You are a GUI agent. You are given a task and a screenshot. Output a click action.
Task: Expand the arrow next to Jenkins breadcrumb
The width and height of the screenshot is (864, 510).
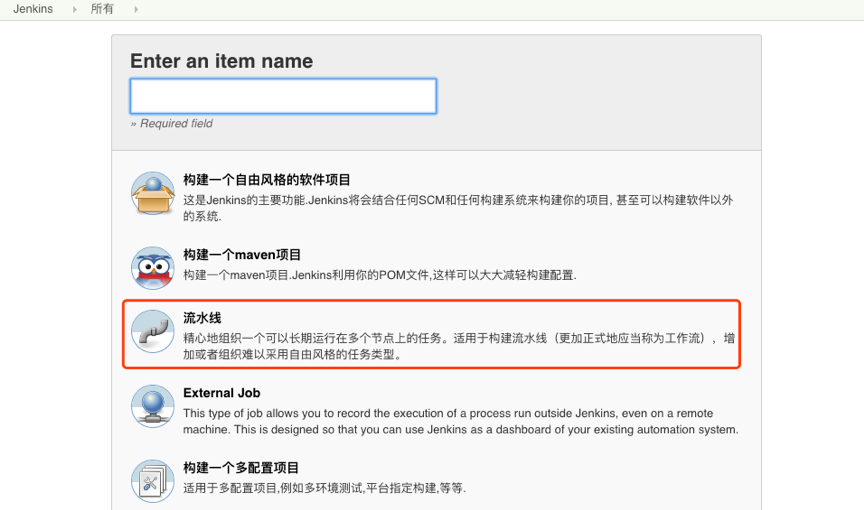coord(75,9)
